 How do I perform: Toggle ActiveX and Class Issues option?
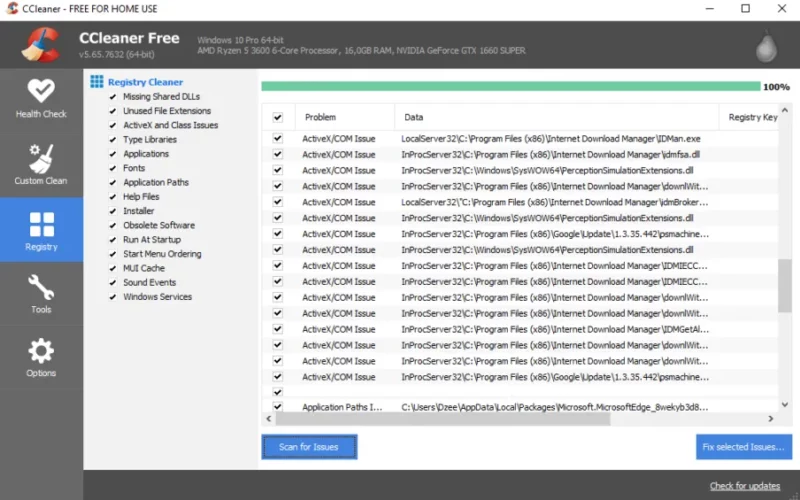click(x=113, y=126)
